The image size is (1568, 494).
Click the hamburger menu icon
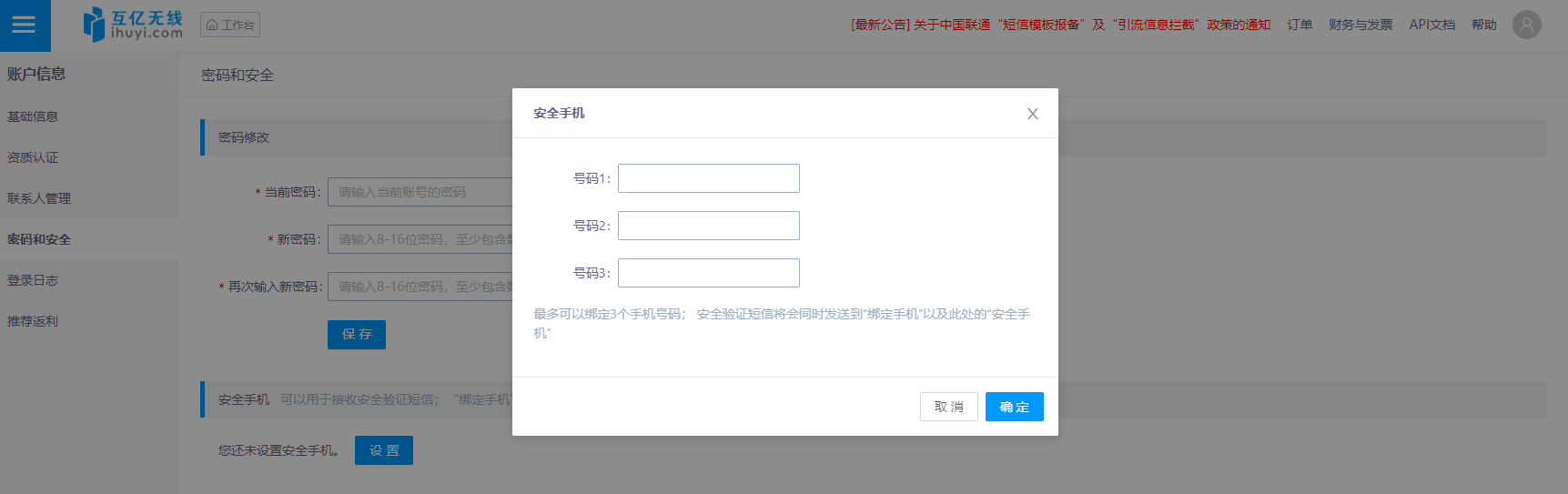[x=25, y=25]
